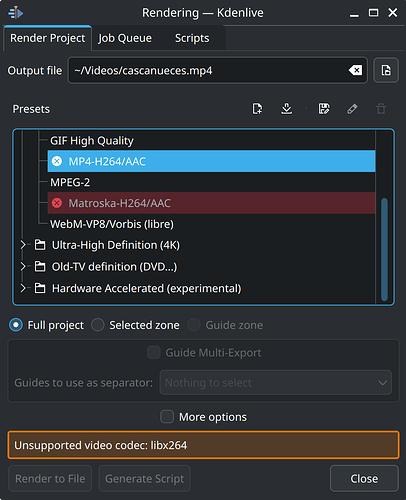The image size is (406, 500).
Task: Click the Kdenlive app icon in title bar
Action: pos(15,13)
